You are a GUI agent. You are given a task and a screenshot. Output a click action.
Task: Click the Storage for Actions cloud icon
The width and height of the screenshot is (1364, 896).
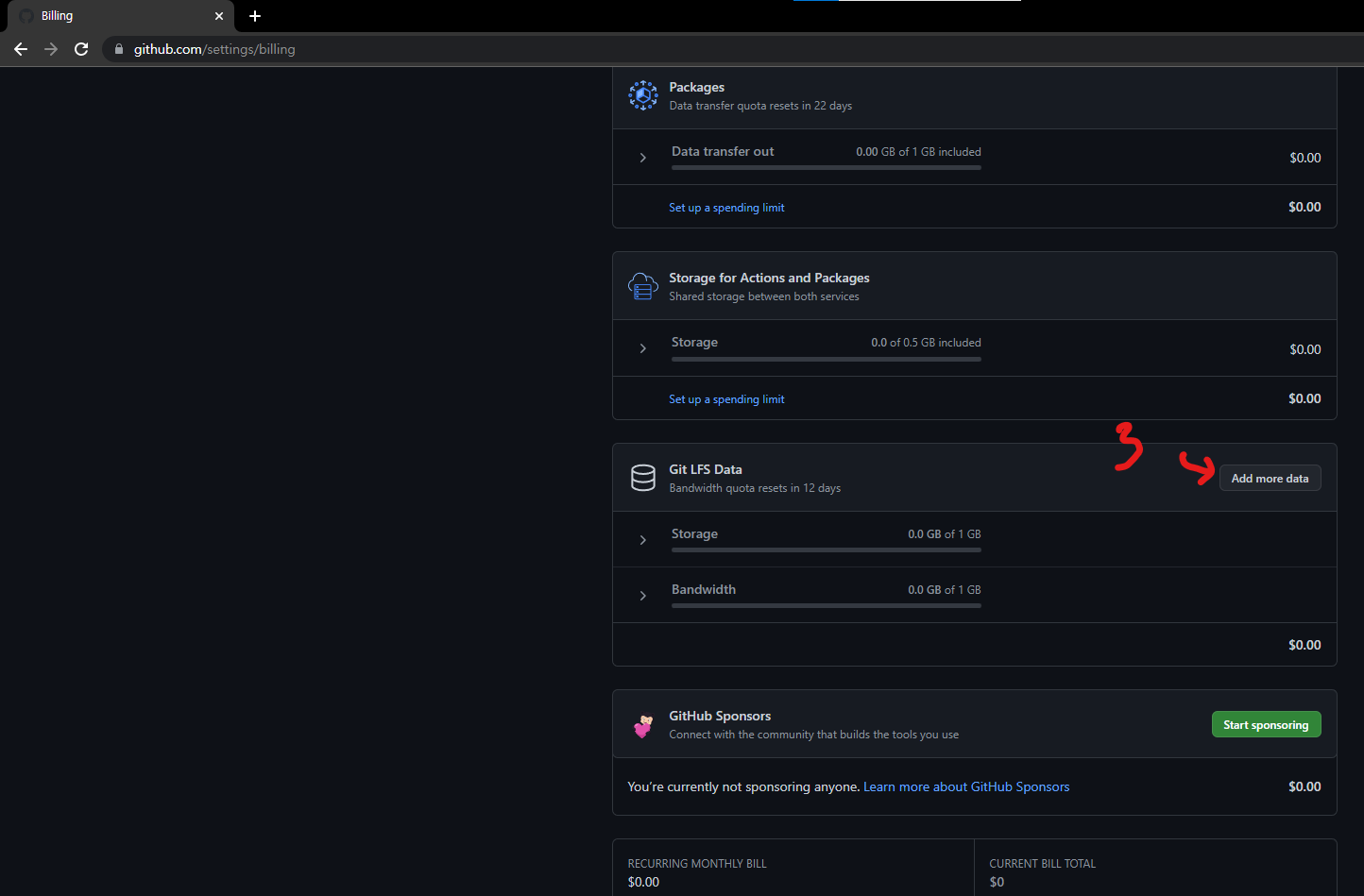[x=643, y=286]
